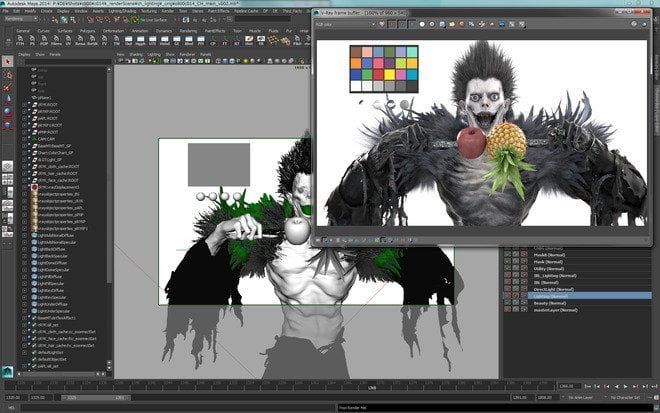The image size is (660, 413).
Task: Click white circle mono icon in frame buffer
Action: click(422, 24)
